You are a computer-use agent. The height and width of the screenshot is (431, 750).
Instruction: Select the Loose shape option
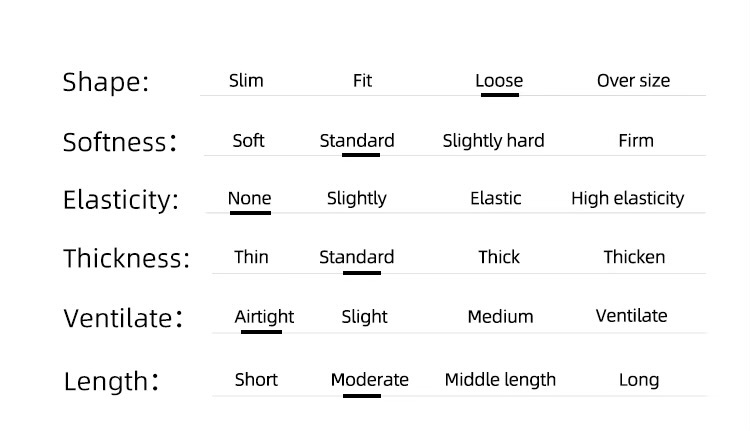pyautogui.click(x=499, y=80)
